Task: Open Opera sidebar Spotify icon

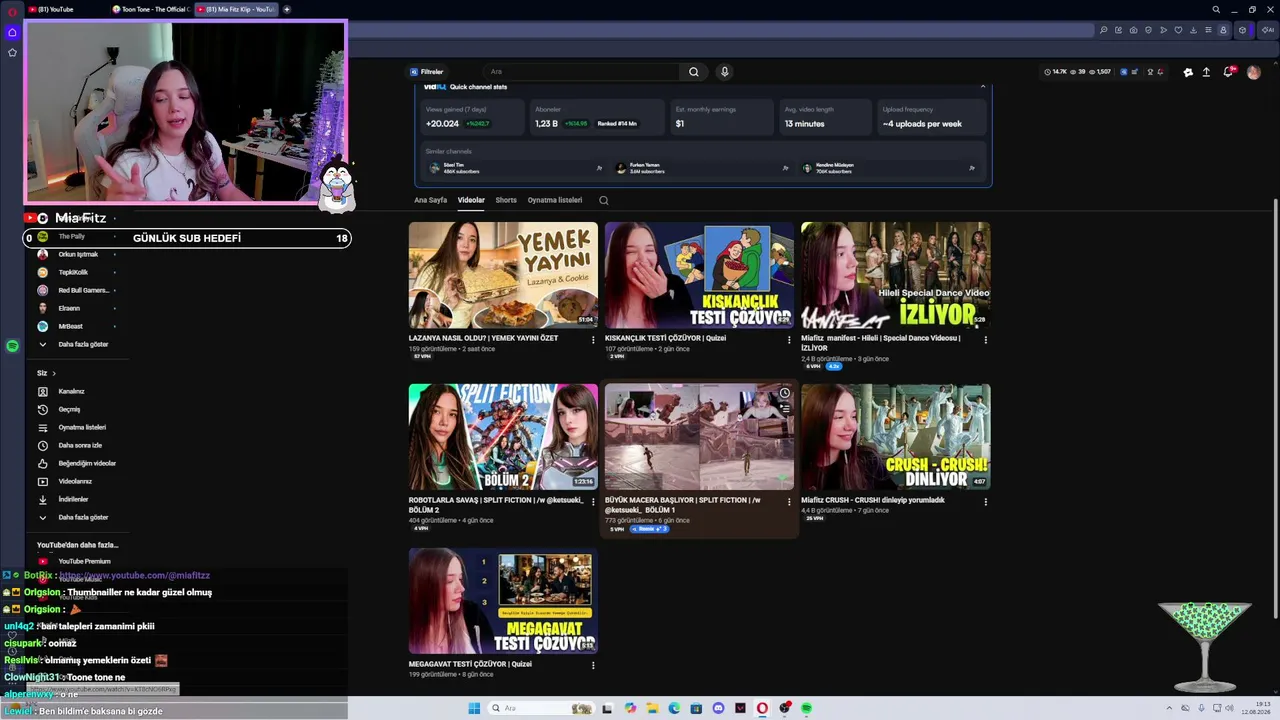Action: (12, 346)
